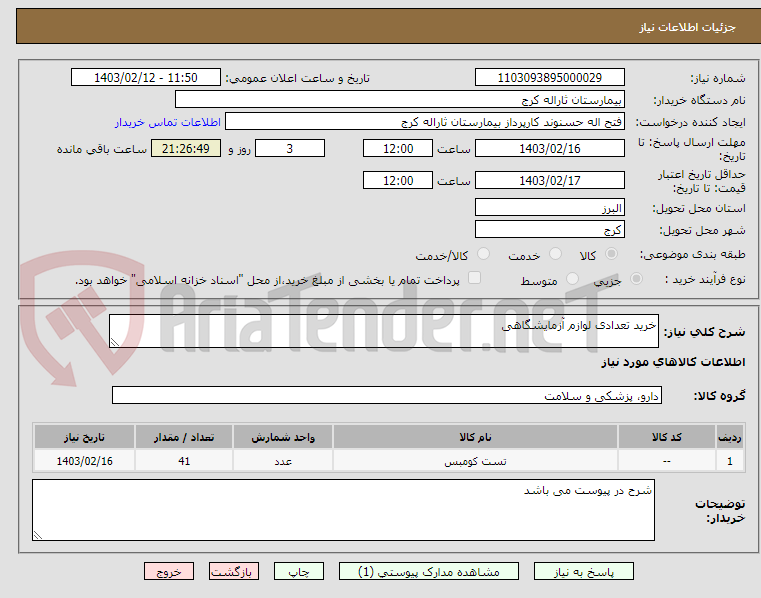The image size is (761, 598).
Task: Click the تست کومبس item name cell
Action: (475, 461)
